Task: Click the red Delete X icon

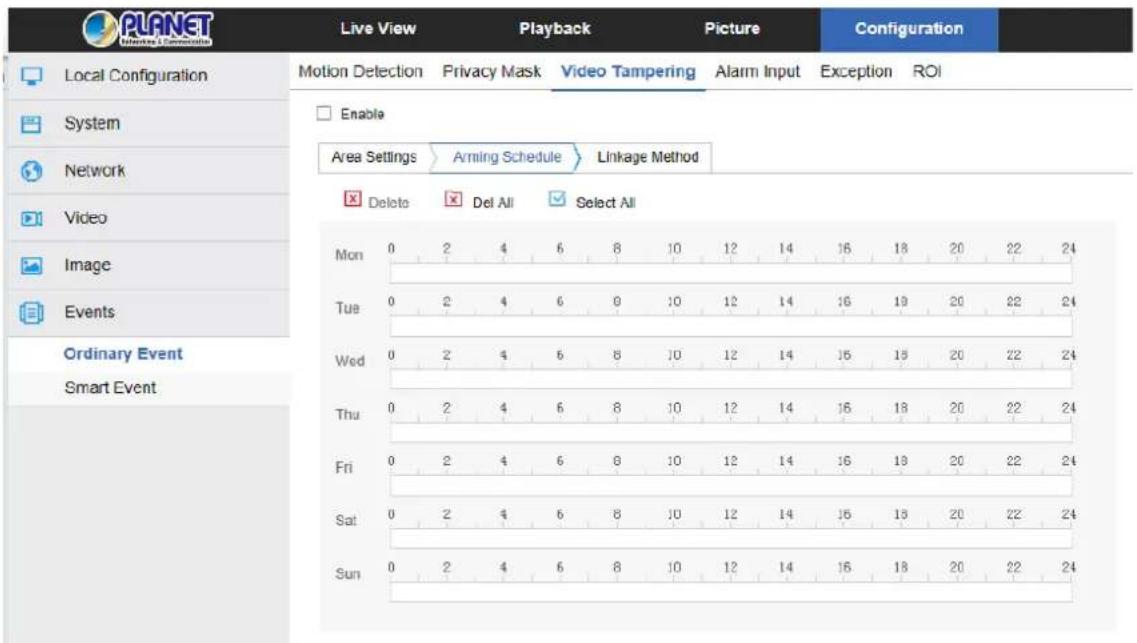Action: pyautogui.click(x=352, y=199)
